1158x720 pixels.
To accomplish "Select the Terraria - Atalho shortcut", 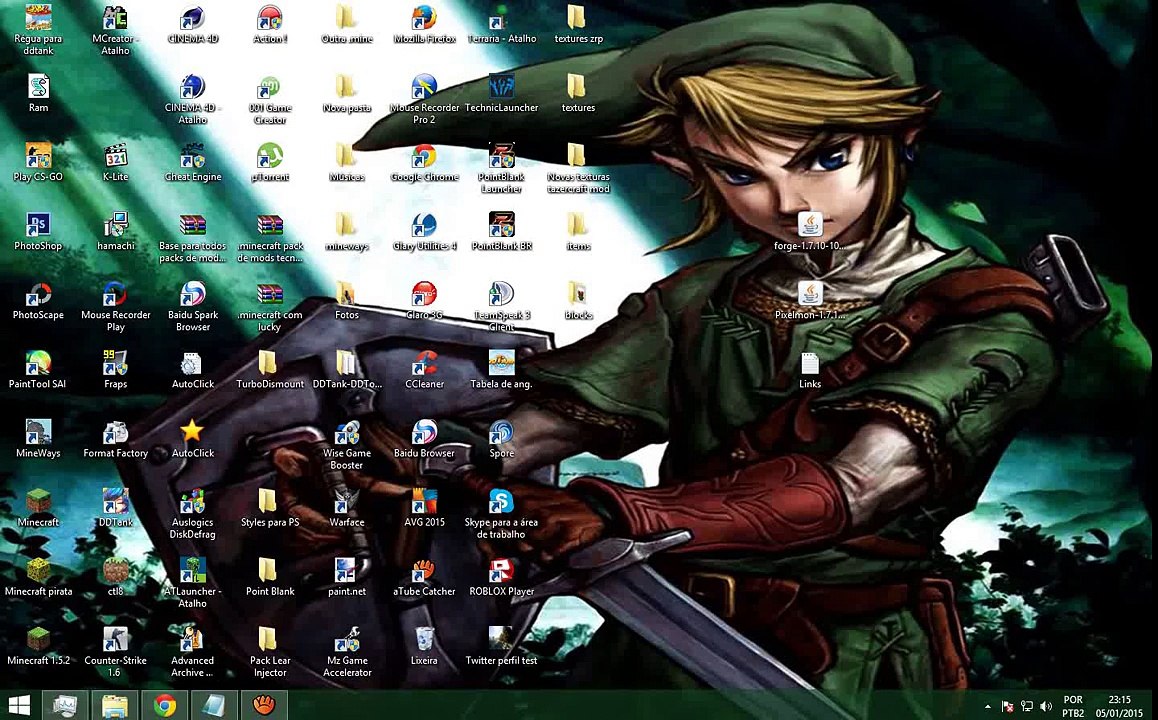I will [501, 18].
